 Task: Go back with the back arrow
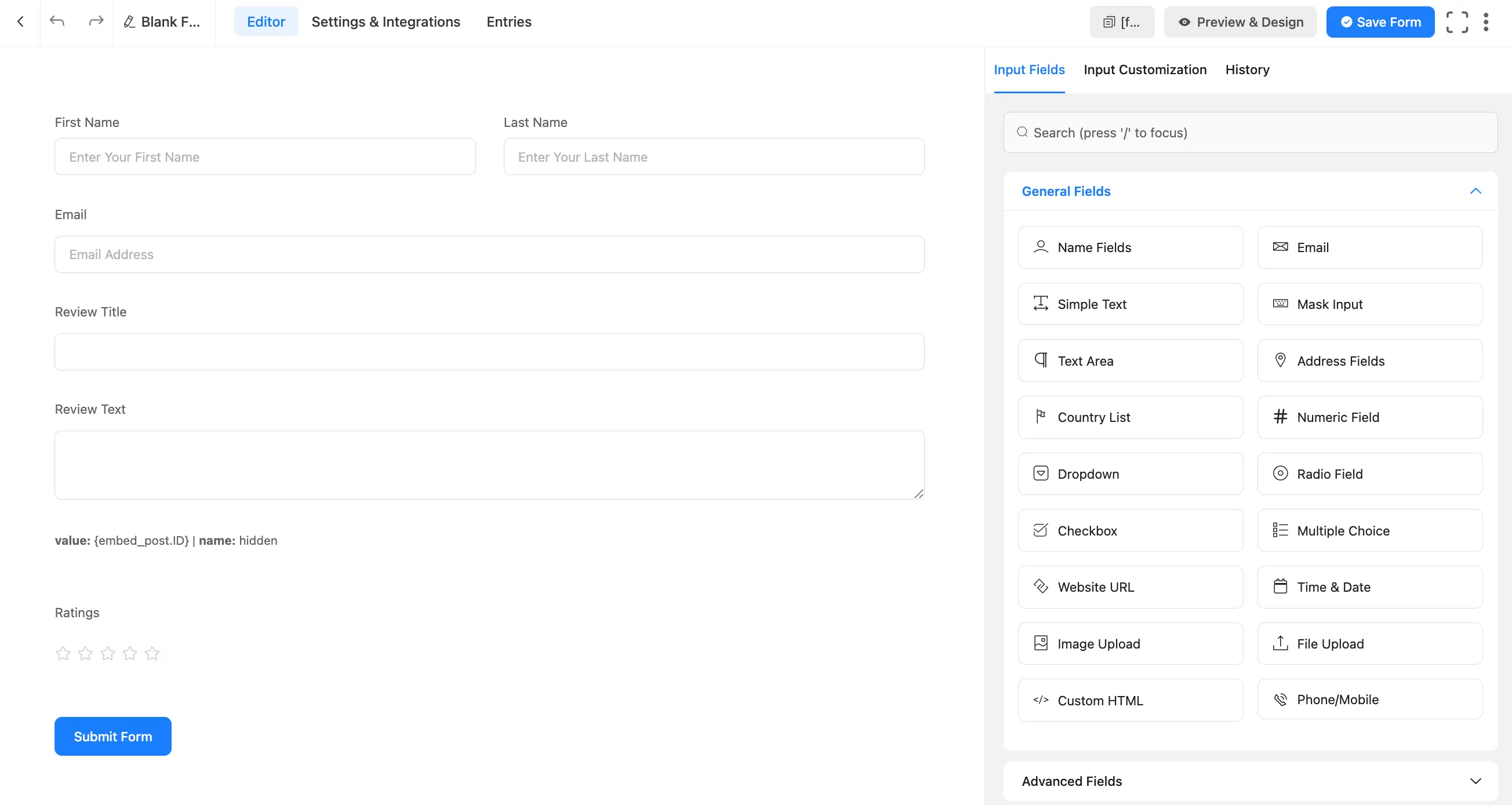20,21
